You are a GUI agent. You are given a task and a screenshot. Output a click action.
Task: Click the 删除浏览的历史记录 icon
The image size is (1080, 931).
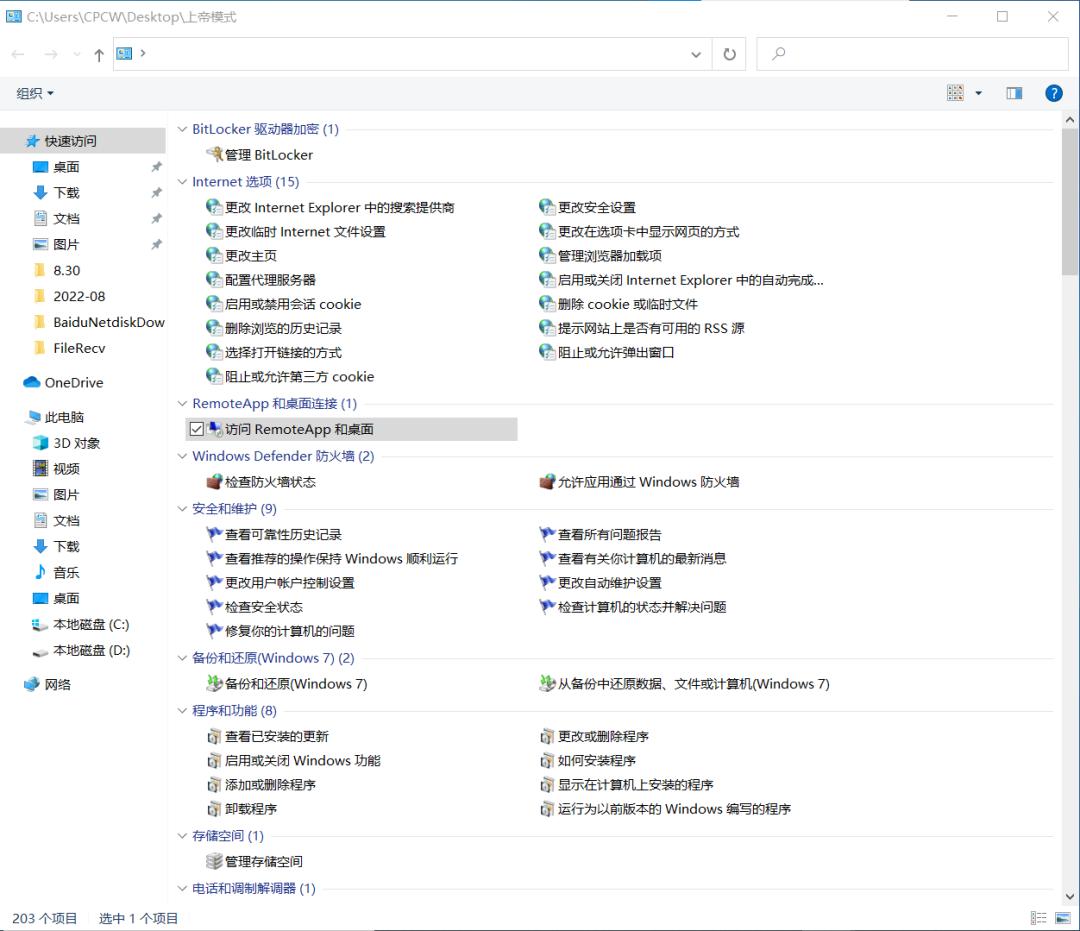(x=214, y=328)
